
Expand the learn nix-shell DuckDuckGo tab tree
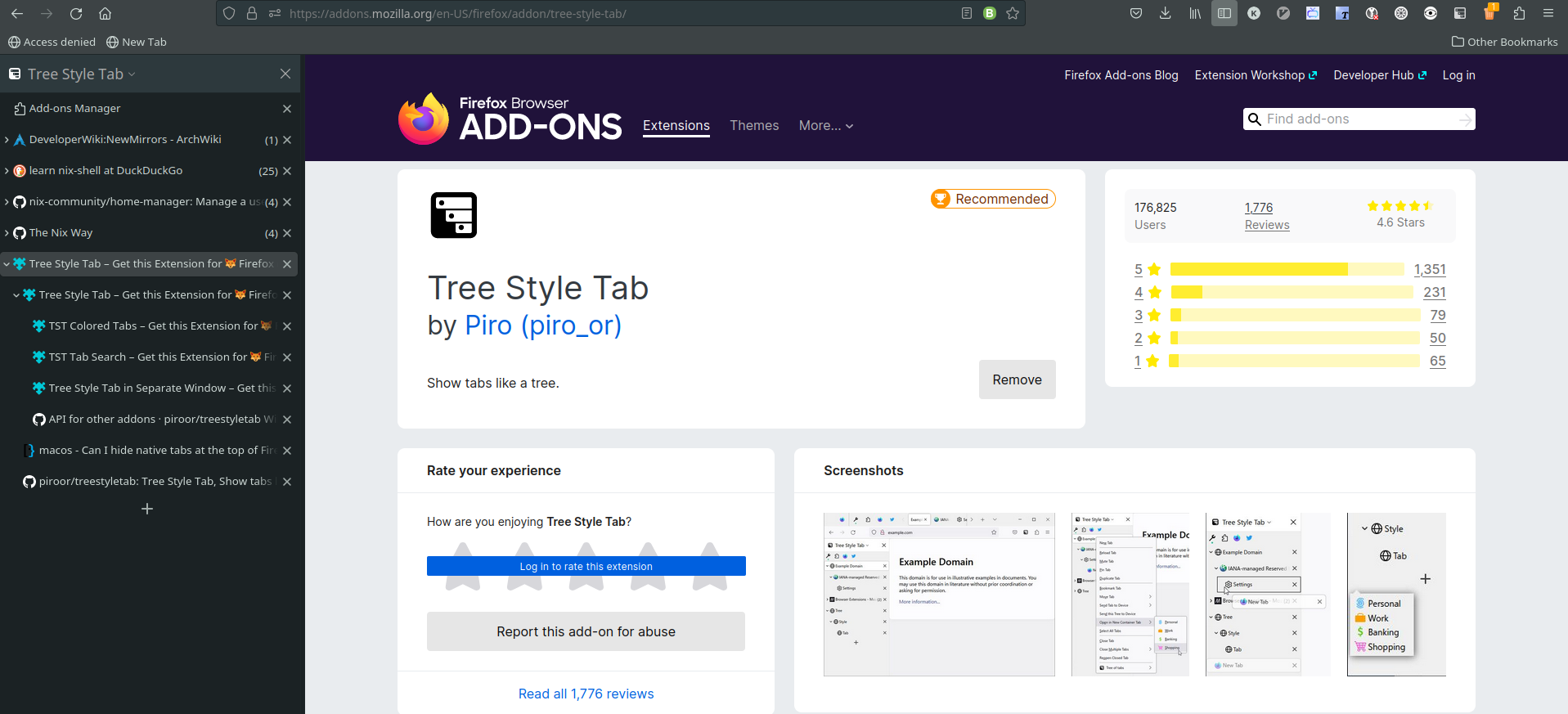coord(7,171)
